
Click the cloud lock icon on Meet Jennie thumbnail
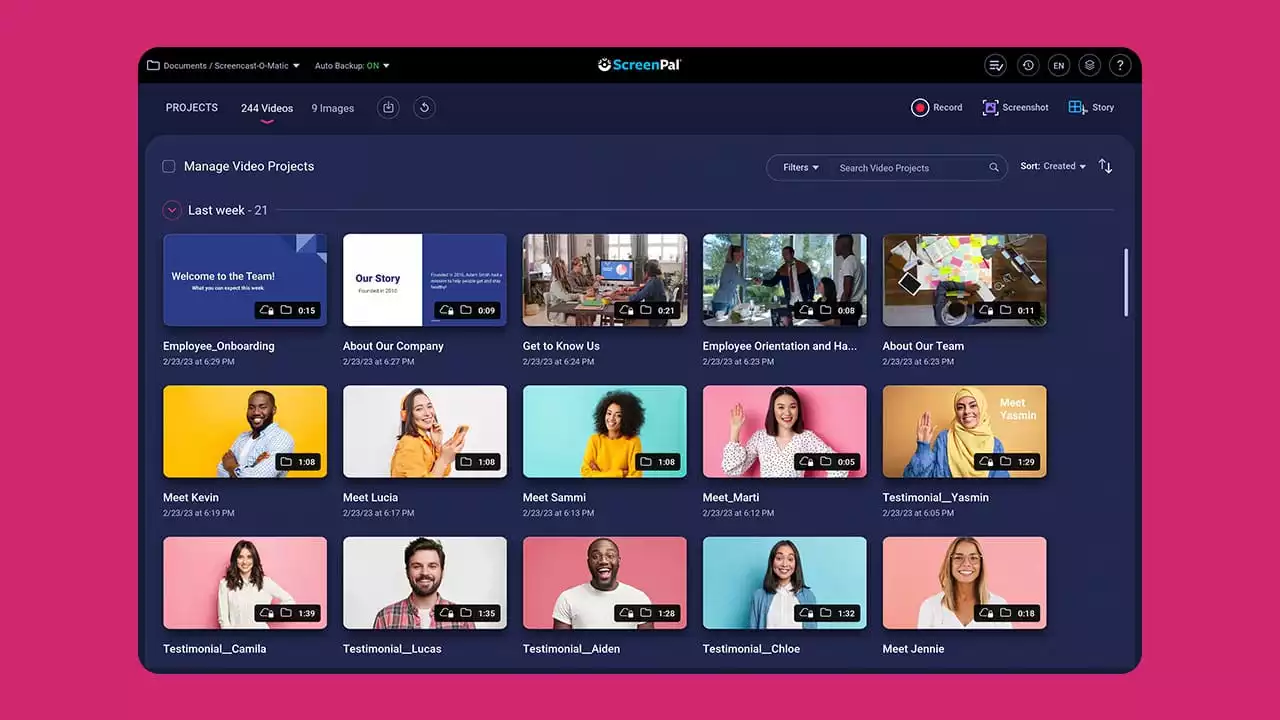pyautogui.click(x=986, y=613)
